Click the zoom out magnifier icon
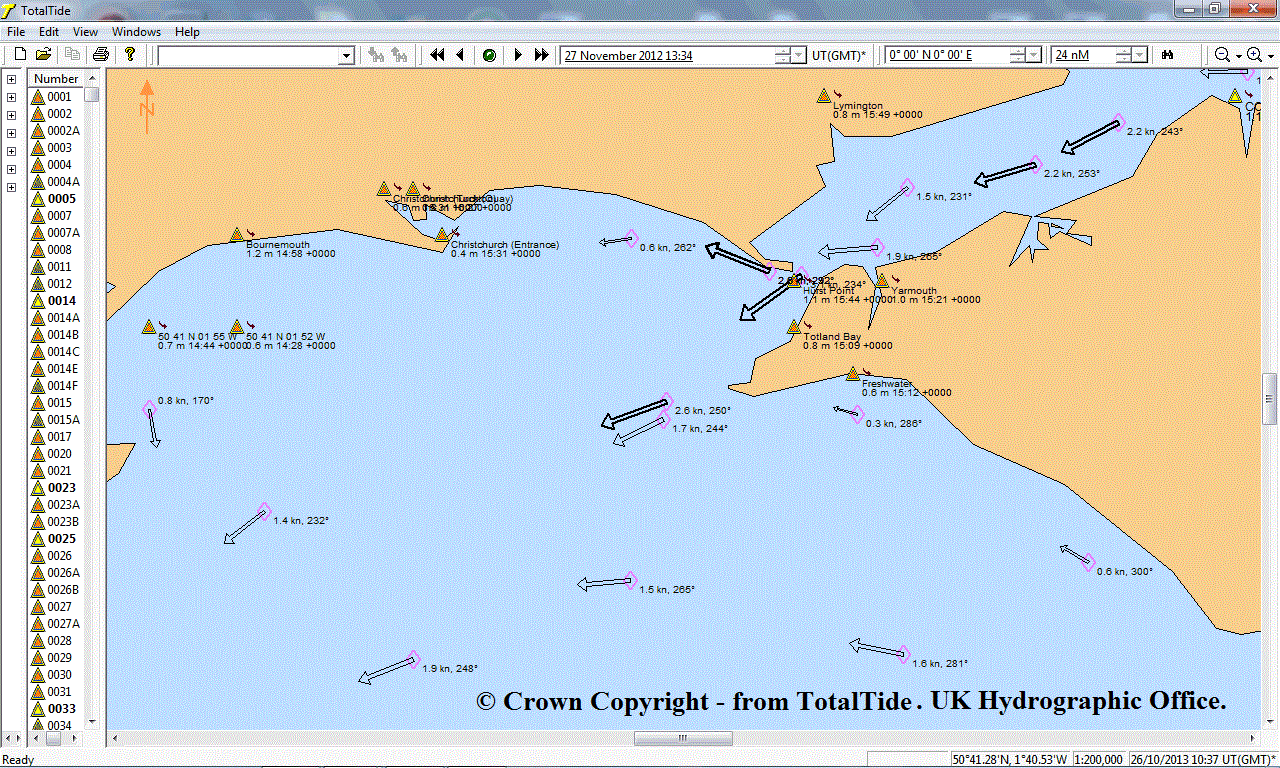 [x=1222, y=55]
